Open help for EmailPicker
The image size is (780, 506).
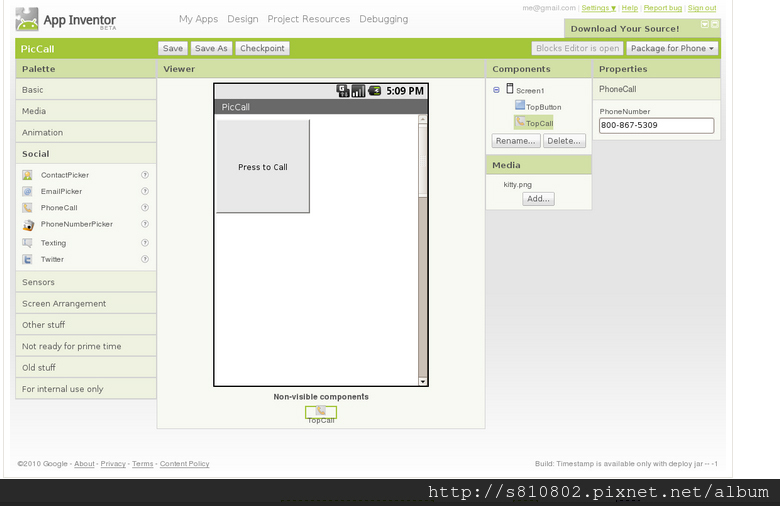[x=145, y=191]
